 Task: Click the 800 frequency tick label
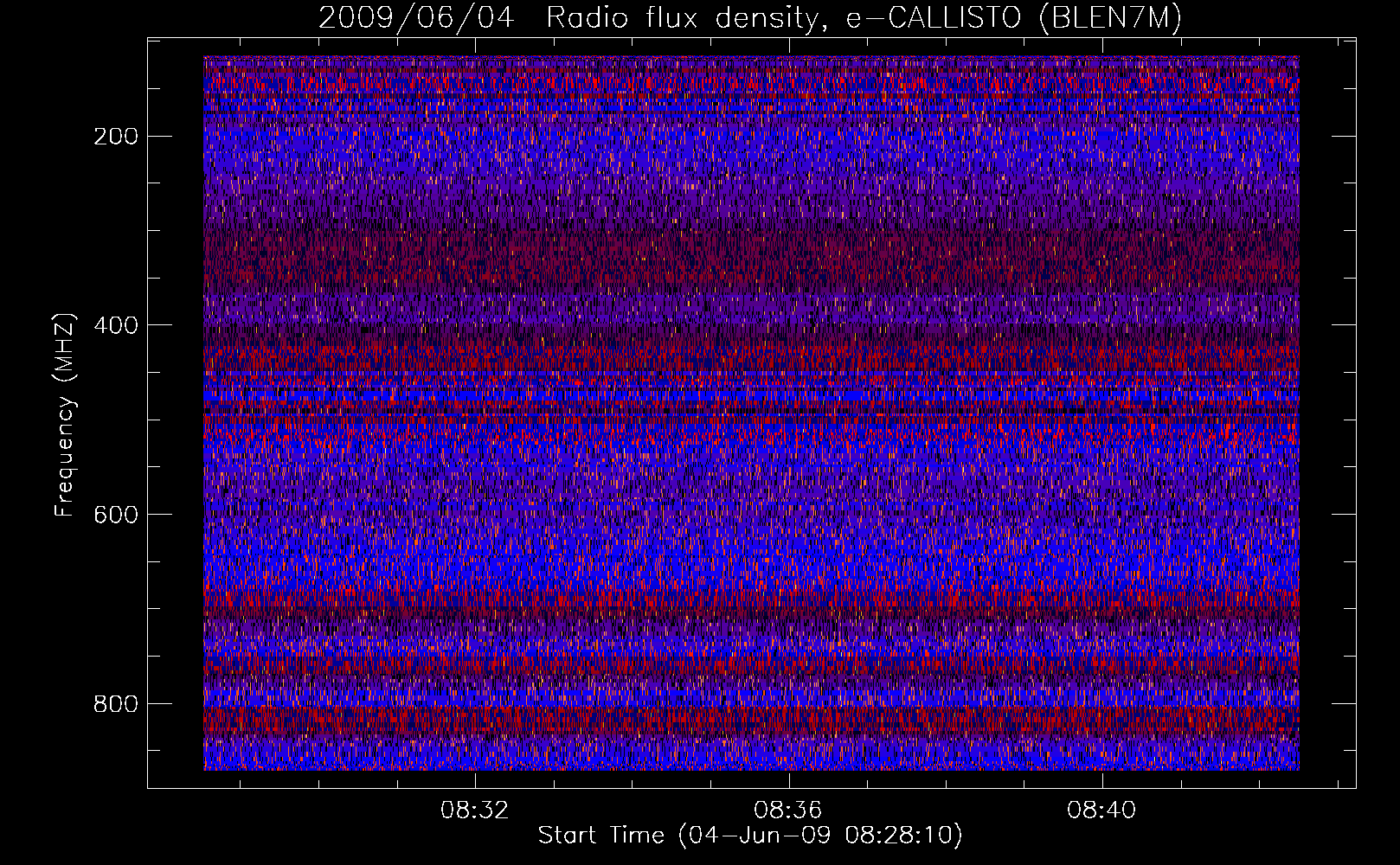point(115,704)
